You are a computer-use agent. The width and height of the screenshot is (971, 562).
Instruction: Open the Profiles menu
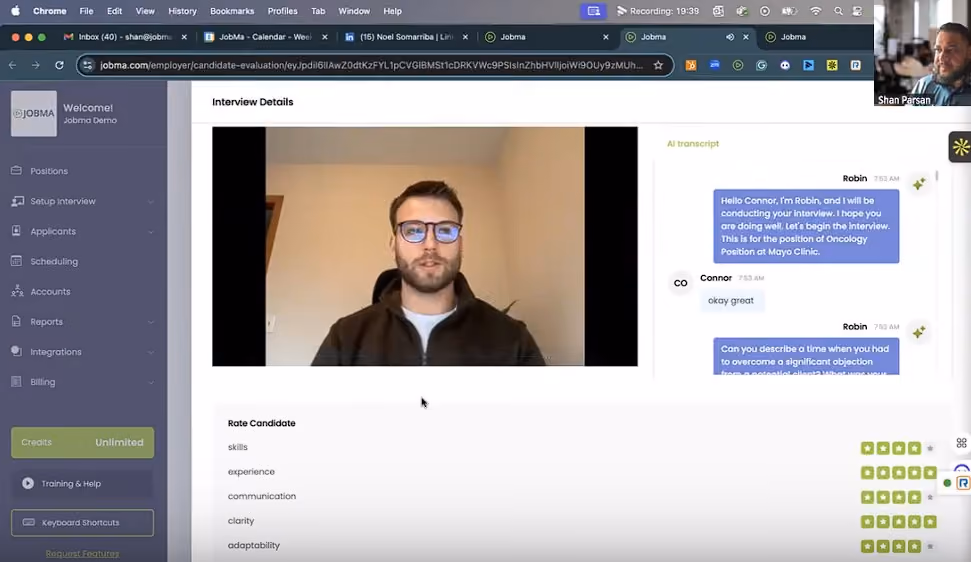click(x=282, y=11)
